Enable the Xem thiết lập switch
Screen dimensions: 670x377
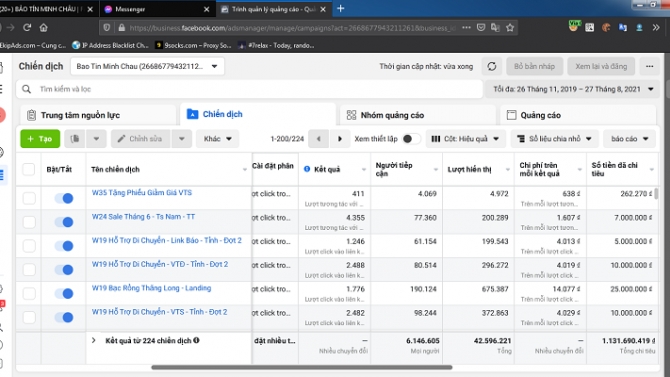click(411, 138)
